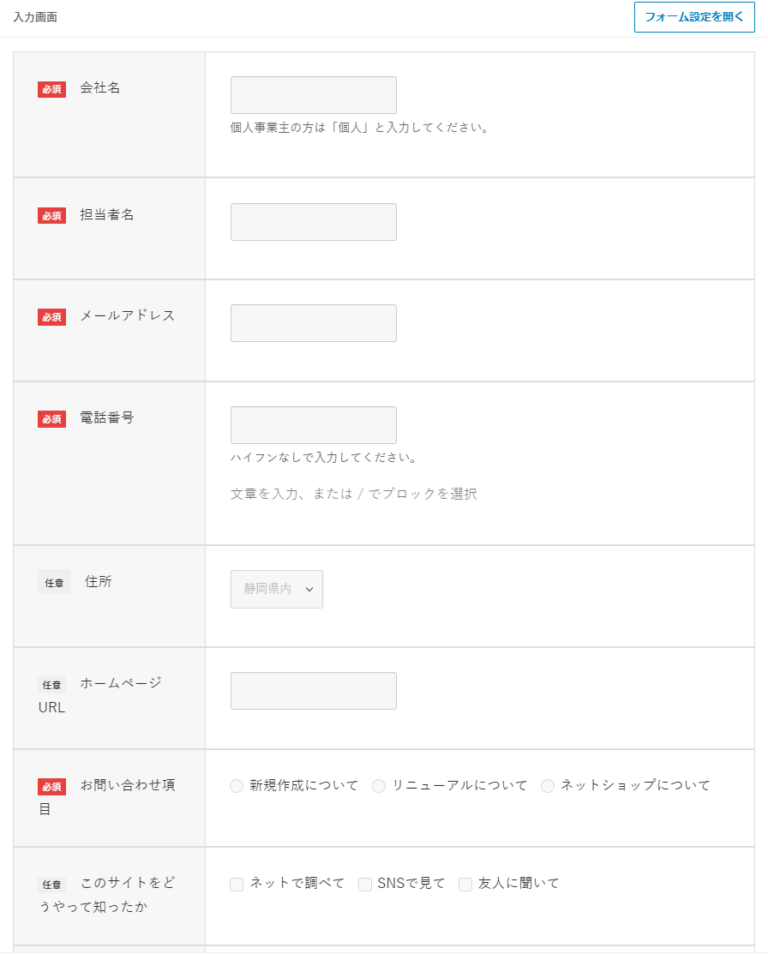Image resolution: width=768 pixels, height=954 pixels.
Task: Check the SNSで見て checkbox
Action: click(x=364, y=884)
